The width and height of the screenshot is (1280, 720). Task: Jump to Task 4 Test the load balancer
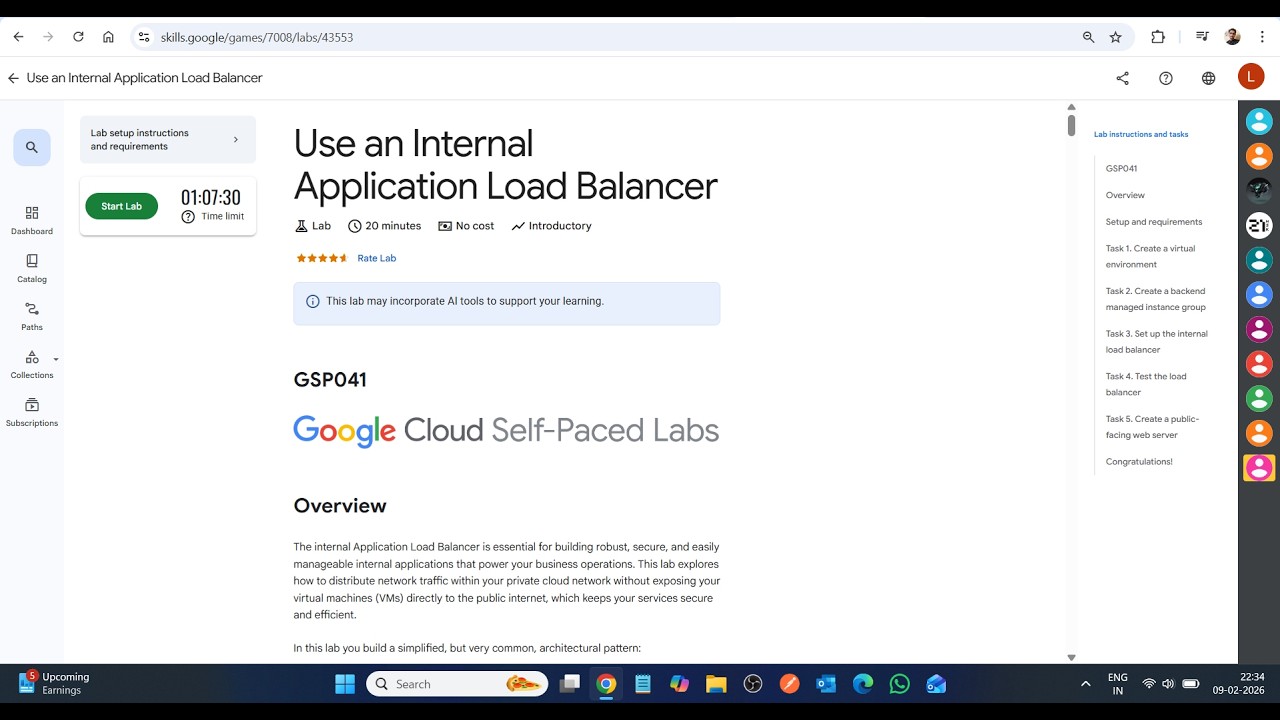coord(1146,384)
